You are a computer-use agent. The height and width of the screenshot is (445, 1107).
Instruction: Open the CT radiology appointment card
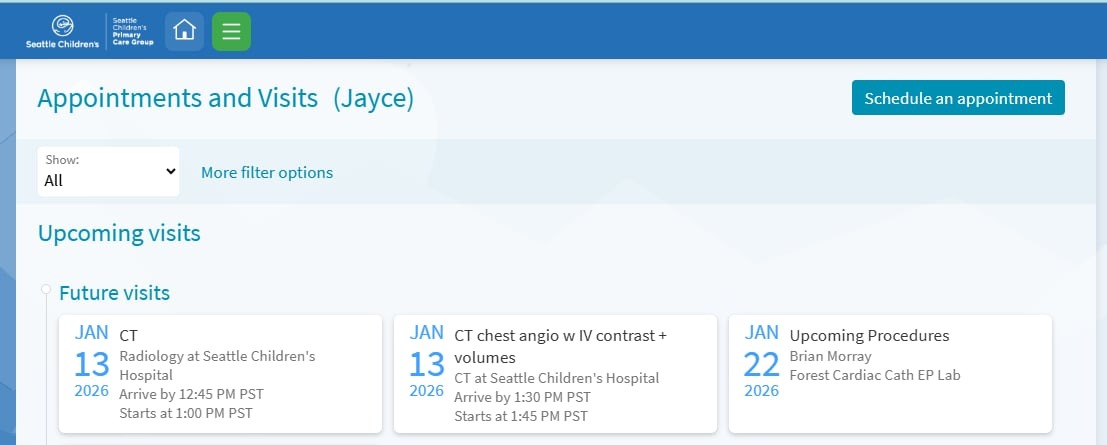pyautogui.click(x=220, y=374)
